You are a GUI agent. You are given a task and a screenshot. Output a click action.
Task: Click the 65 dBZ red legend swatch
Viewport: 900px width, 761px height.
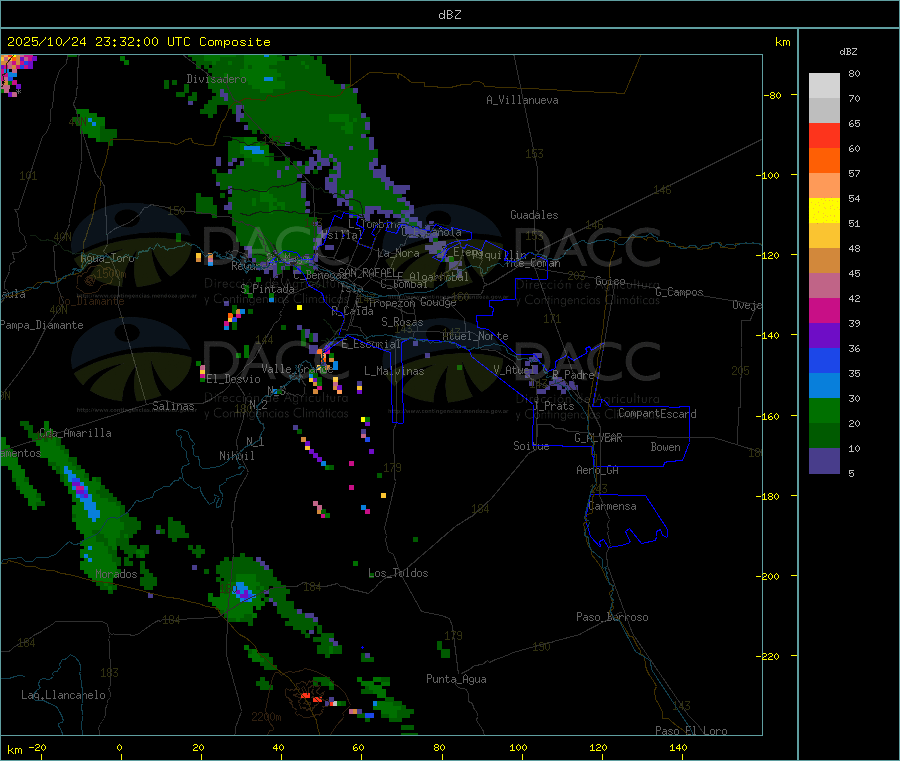(x=824, y=135)
